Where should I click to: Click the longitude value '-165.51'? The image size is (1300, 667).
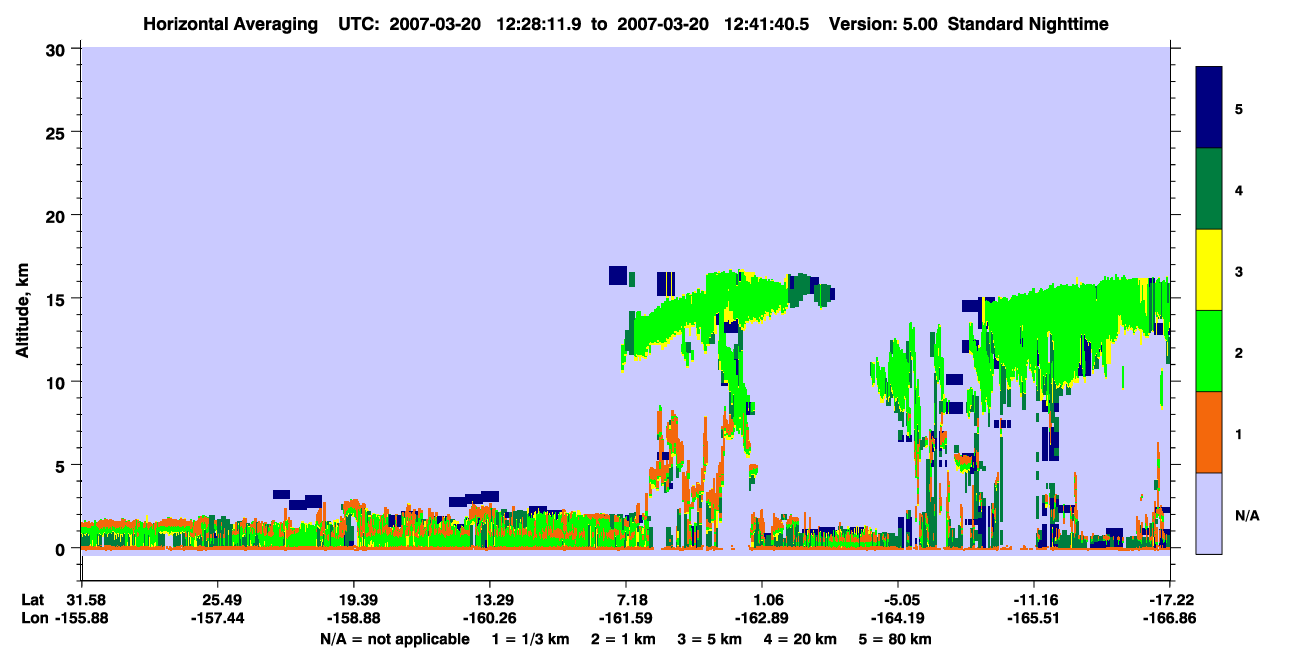1034,618
